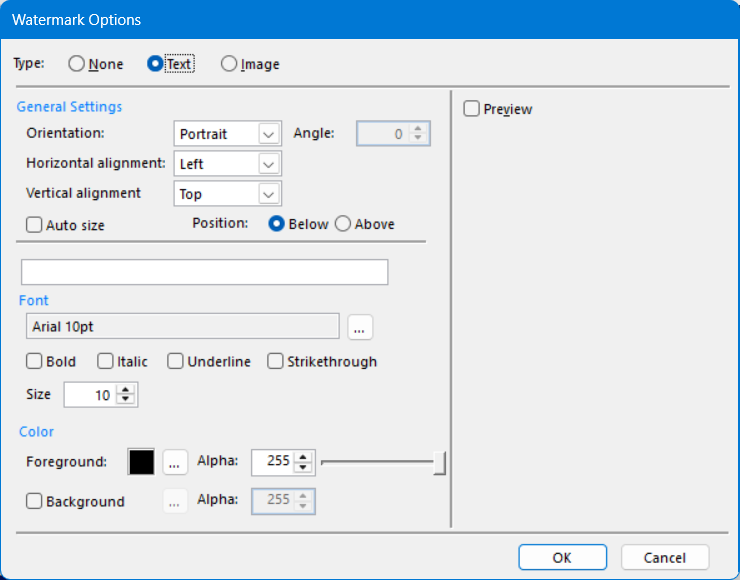Toggle the Auto size checkbox
740x580 pixels.
[x=34, y=225]
